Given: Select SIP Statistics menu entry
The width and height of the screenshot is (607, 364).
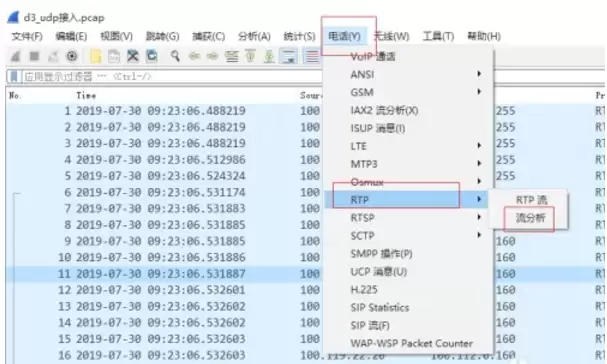Looking at the screenshot, I should click(x=380, y=307).
